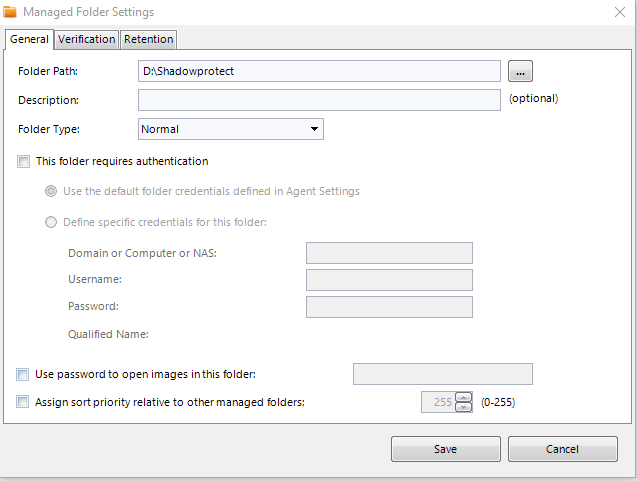
Task: Click sort priority spinner up arrow
Action: pyautogui.click(x=464, y=397)
